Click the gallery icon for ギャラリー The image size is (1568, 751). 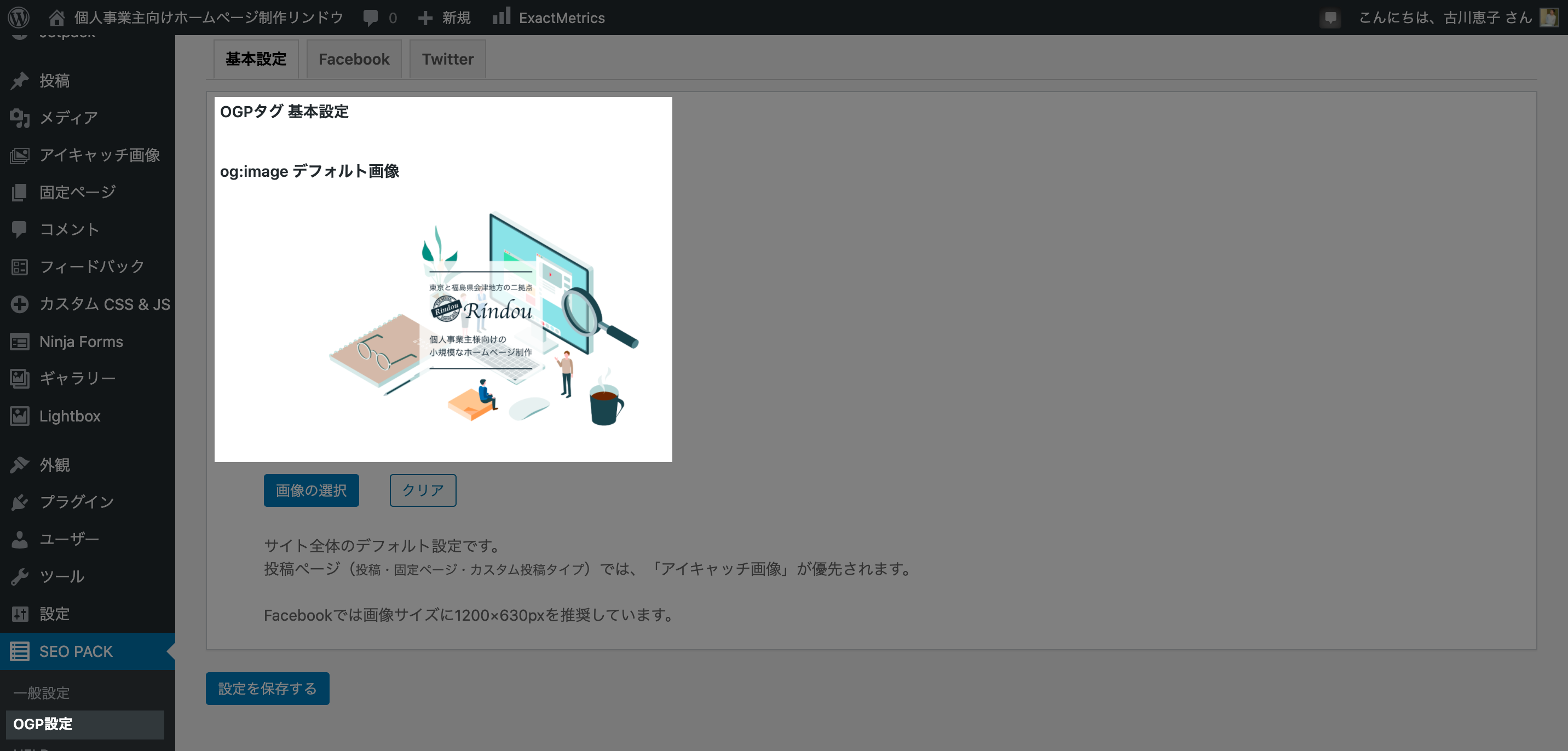click(x=20, y=378)
